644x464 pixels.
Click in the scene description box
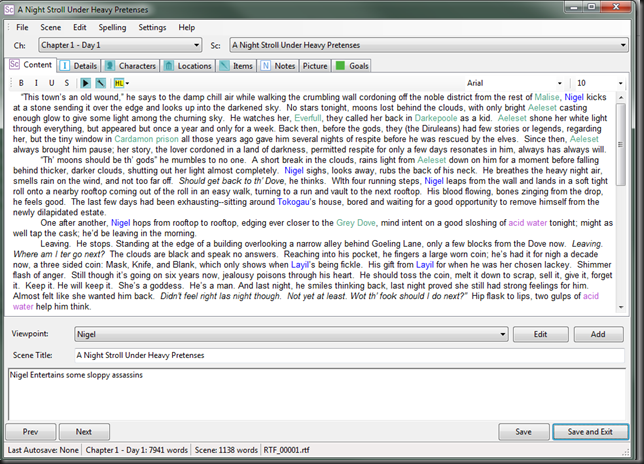point(317,394)
